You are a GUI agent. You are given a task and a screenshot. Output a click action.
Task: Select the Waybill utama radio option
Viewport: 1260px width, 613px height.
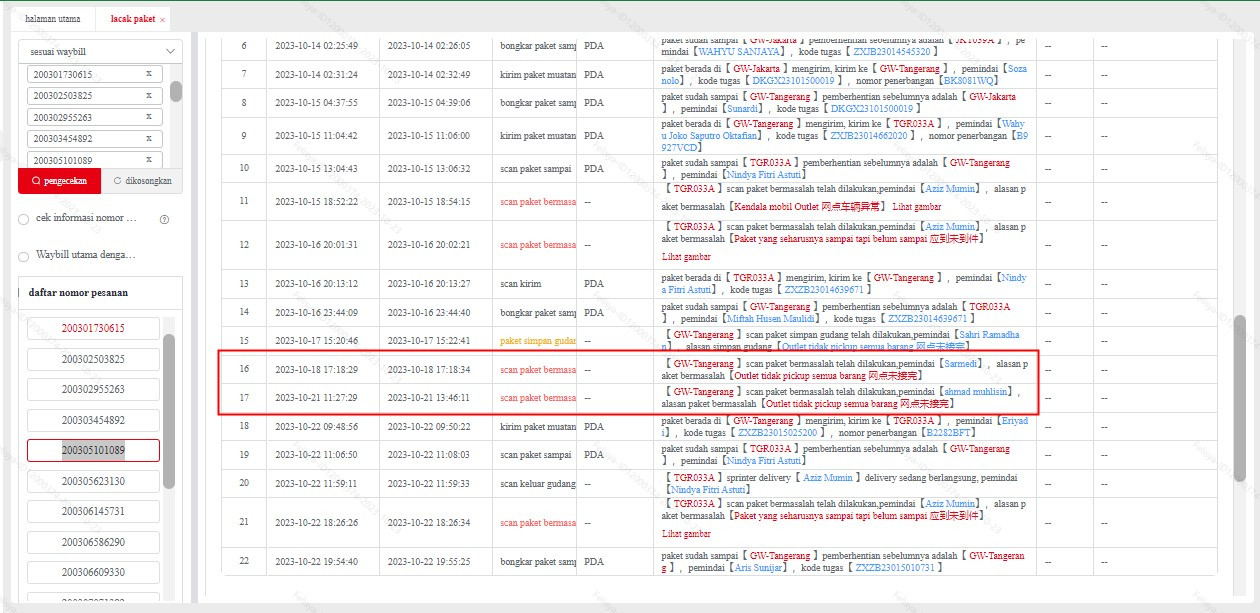(23, 256)
